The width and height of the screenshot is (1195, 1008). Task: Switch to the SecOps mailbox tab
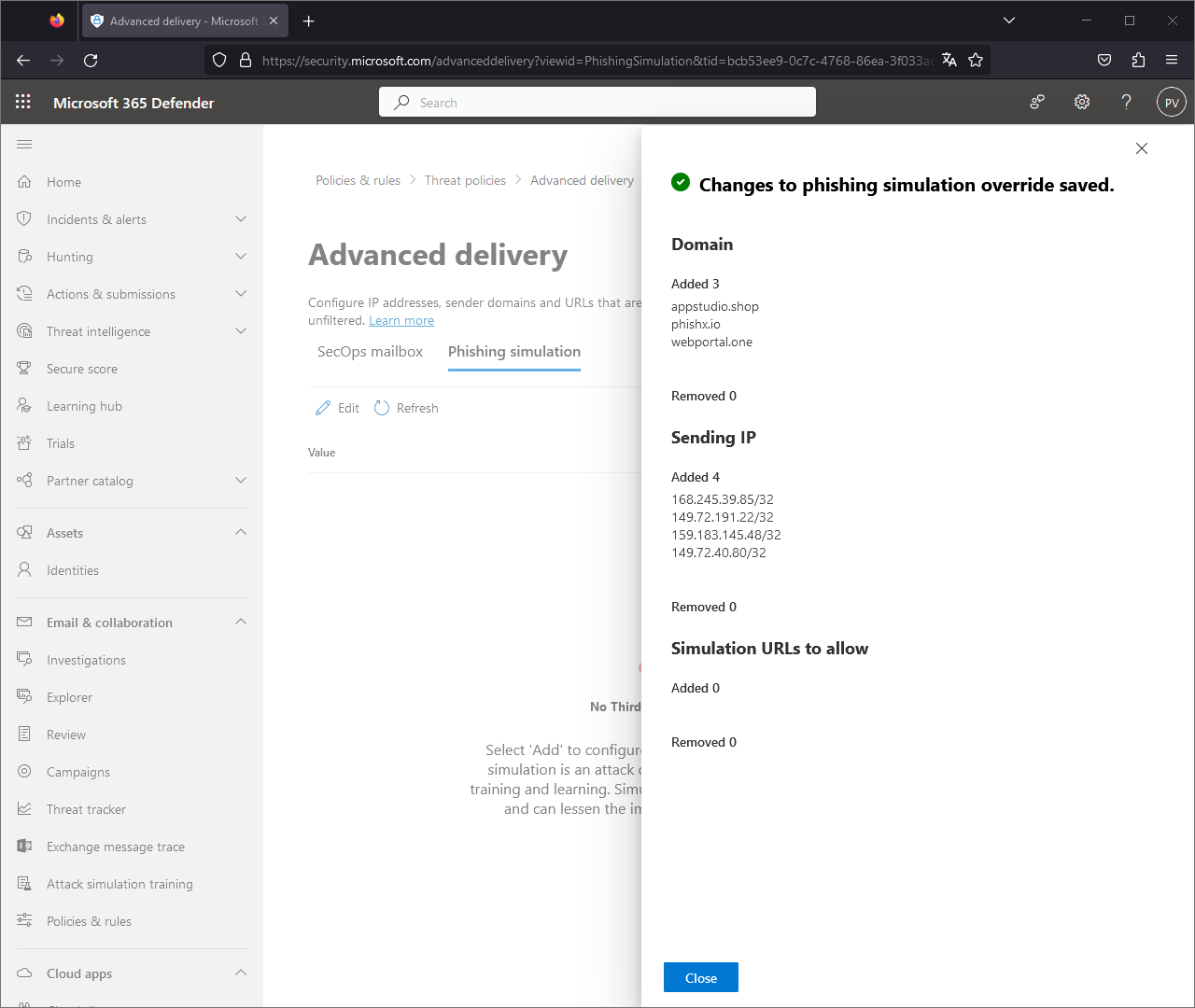point(370,352)
